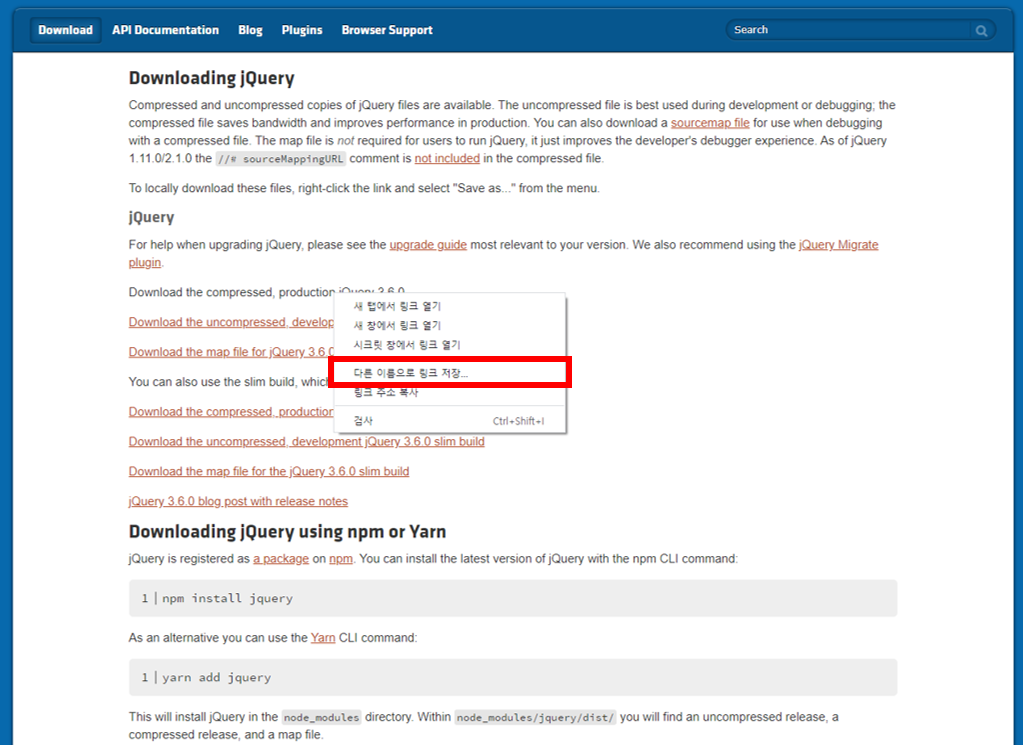The width and height of the screenshot is (1023, 745).
Task: Choose '다른 이름으로 링크 저장...' menu item
Action: click(x=450, y=372)
